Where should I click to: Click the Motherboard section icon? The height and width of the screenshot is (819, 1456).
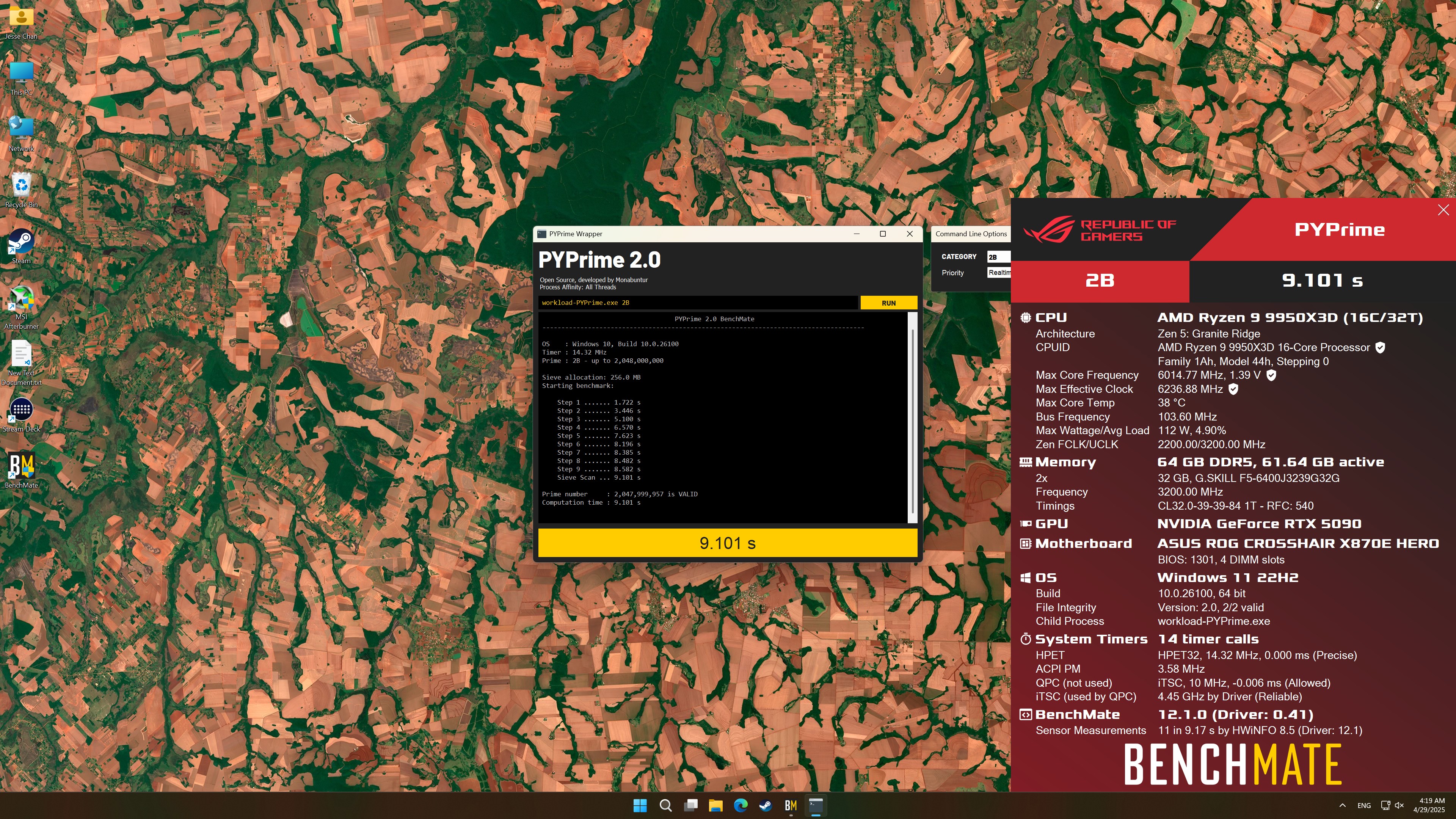(x=1025, y=544)
